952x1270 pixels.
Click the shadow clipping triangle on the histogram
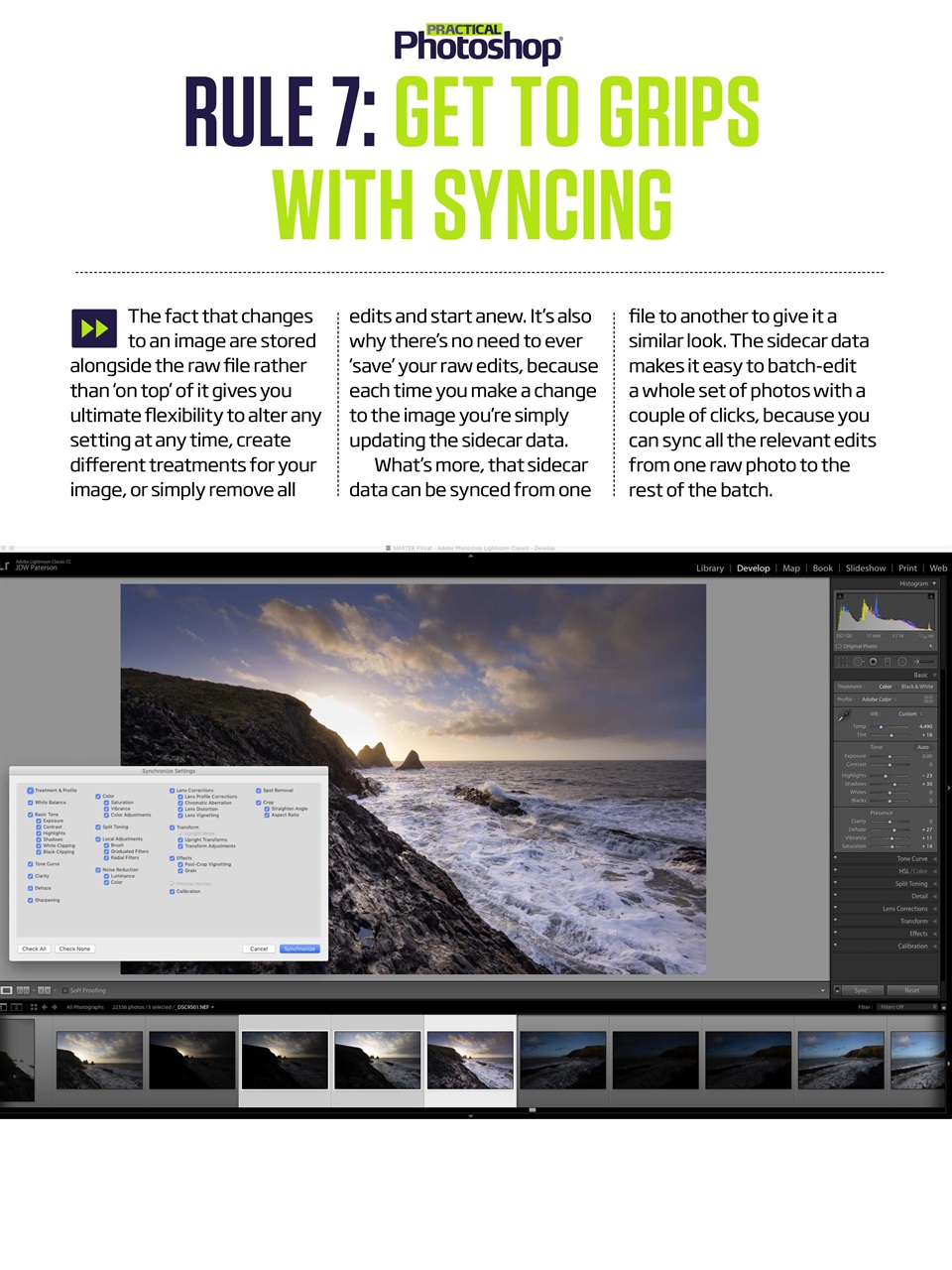tap(842, 595)
